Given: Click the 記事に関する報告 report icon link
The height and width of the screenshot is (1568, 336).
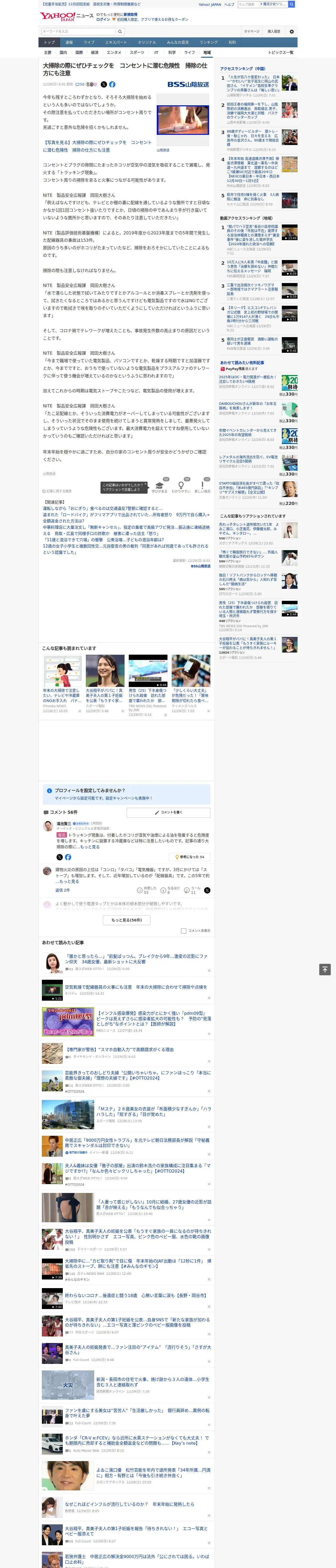Looking at the screenshot, I should [57, 491].
